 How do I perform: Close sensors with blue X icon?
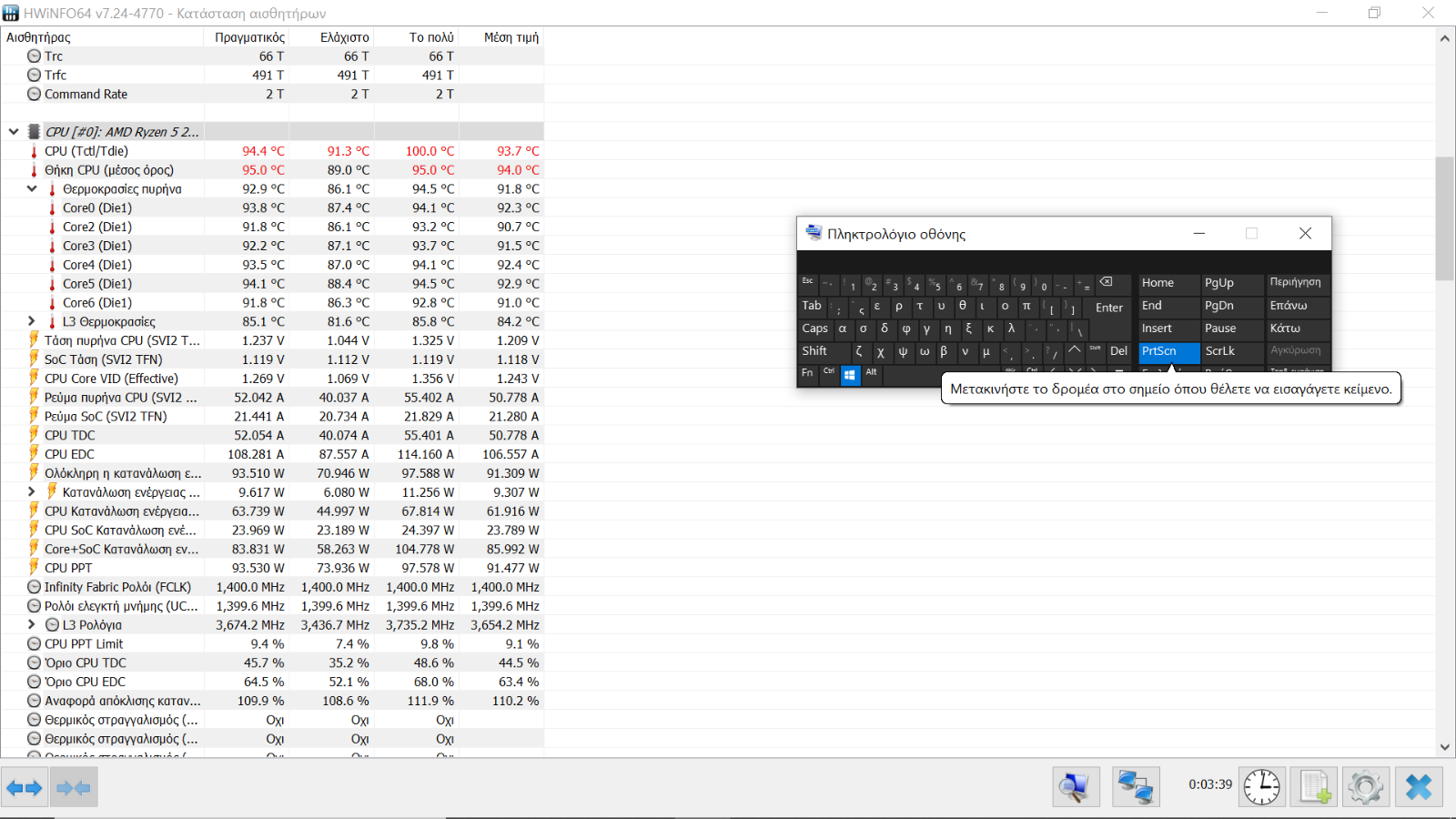pos(1419,787)
